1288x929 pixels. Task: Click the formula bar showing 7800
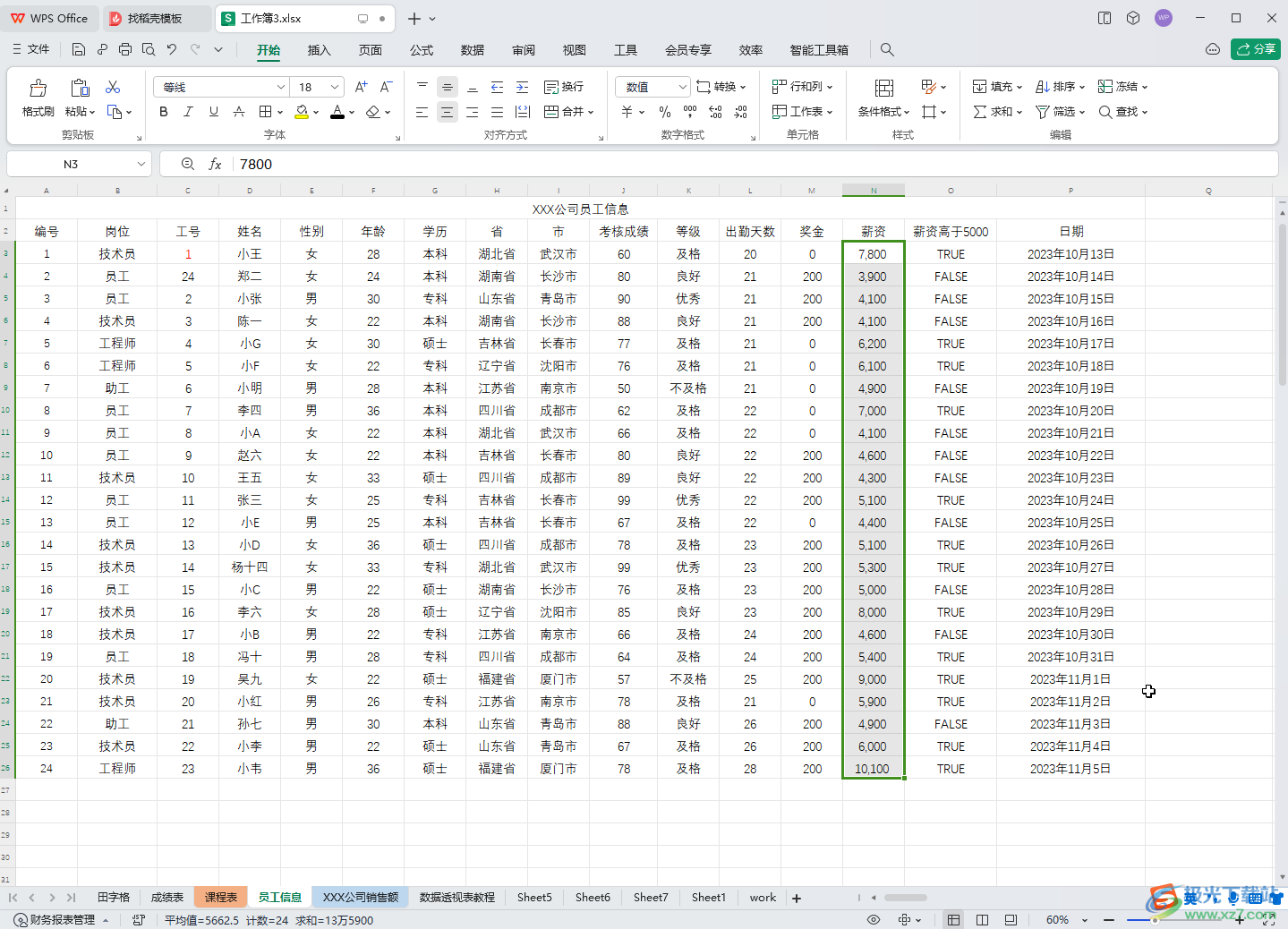coord(754,164)
